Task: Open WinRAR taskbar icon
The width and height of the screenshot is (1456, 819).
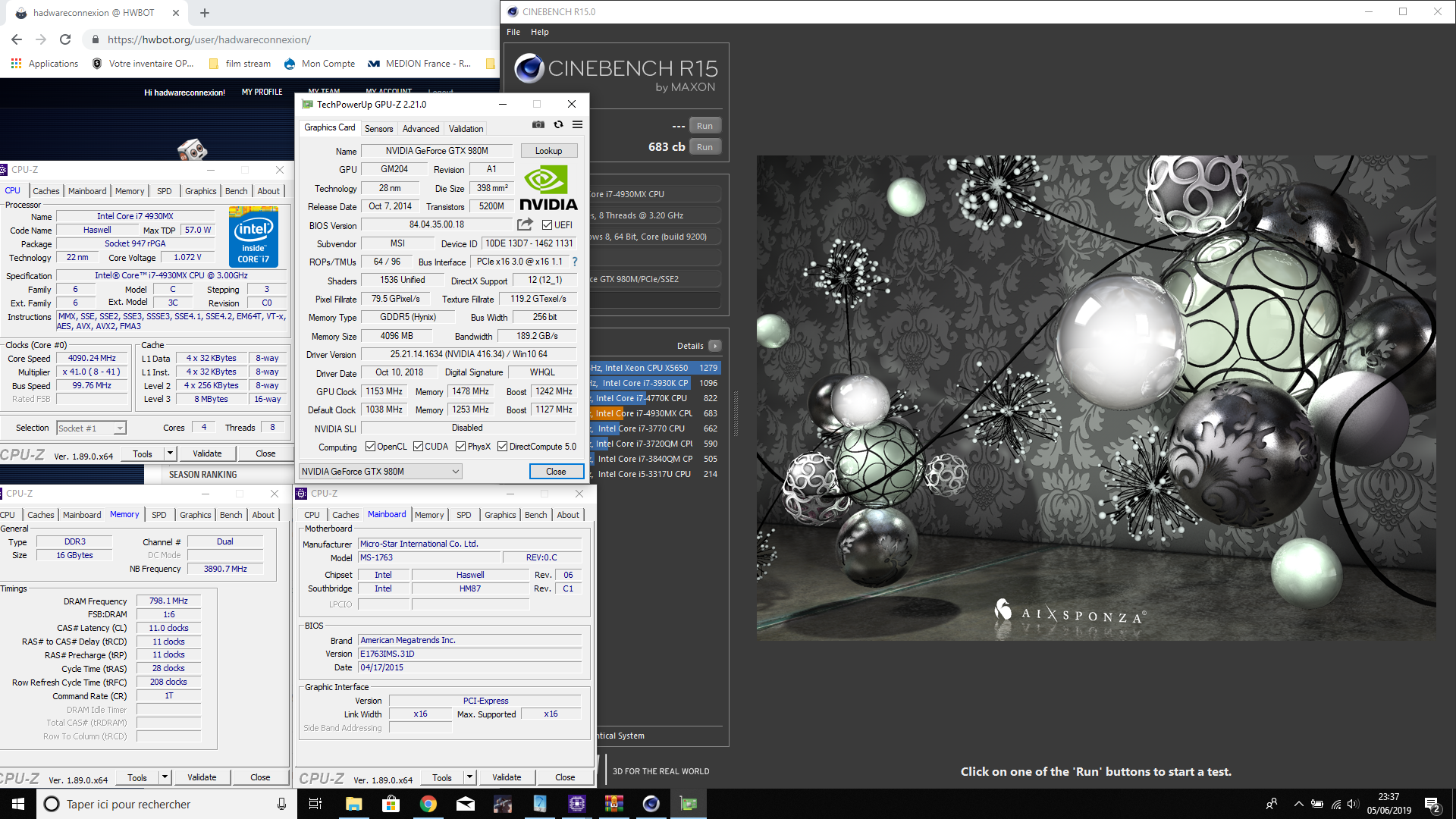Action: 613,804
